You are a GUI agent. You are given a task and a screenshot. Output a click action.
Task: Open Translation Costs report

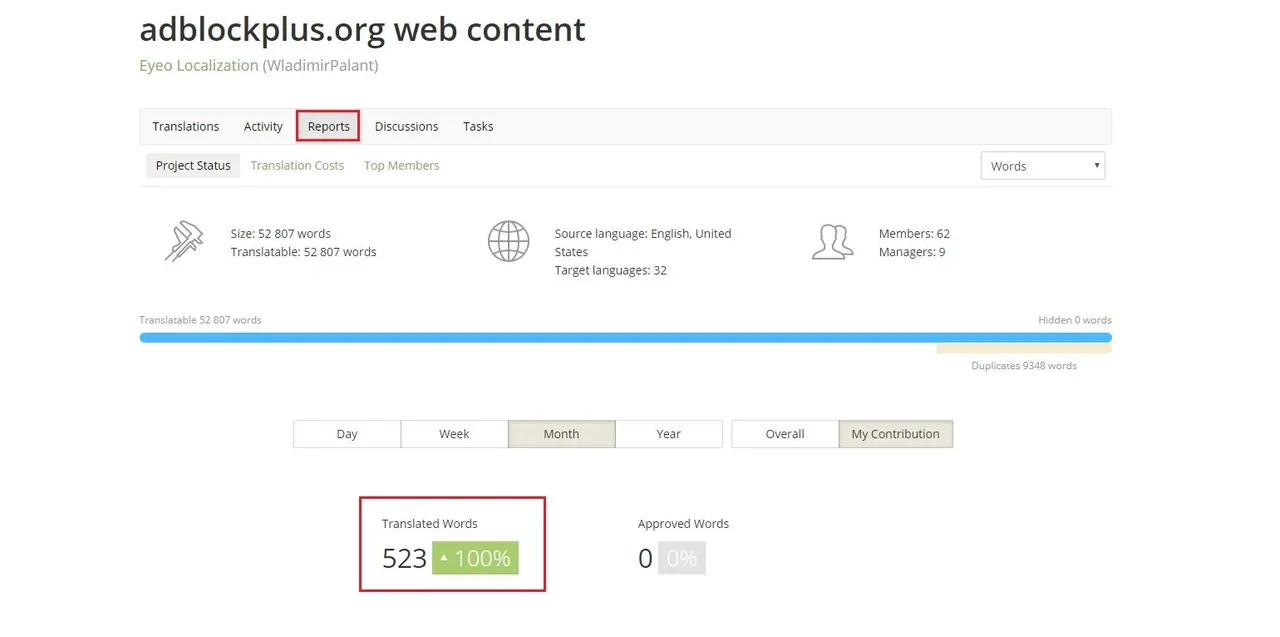pos(297,165)
